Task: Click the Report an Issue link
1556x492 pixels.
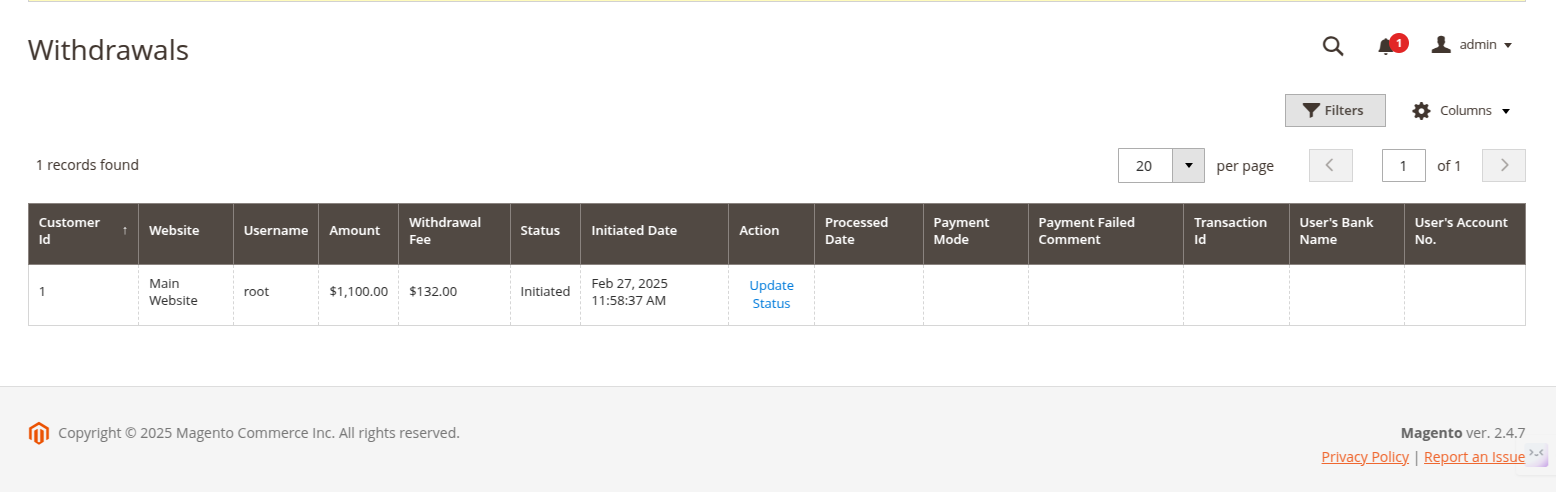Action: (1474, 457)
